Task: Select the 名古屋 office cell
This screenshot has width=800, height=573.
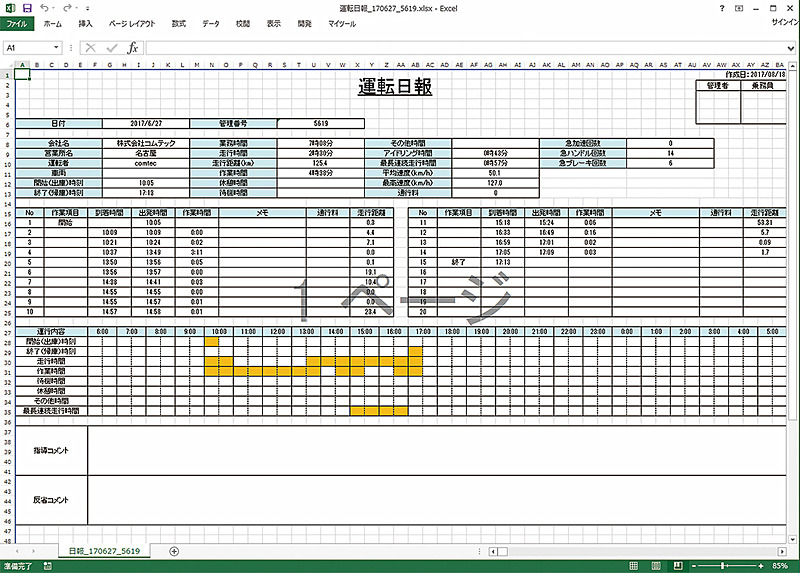Action: pos(146,153)
